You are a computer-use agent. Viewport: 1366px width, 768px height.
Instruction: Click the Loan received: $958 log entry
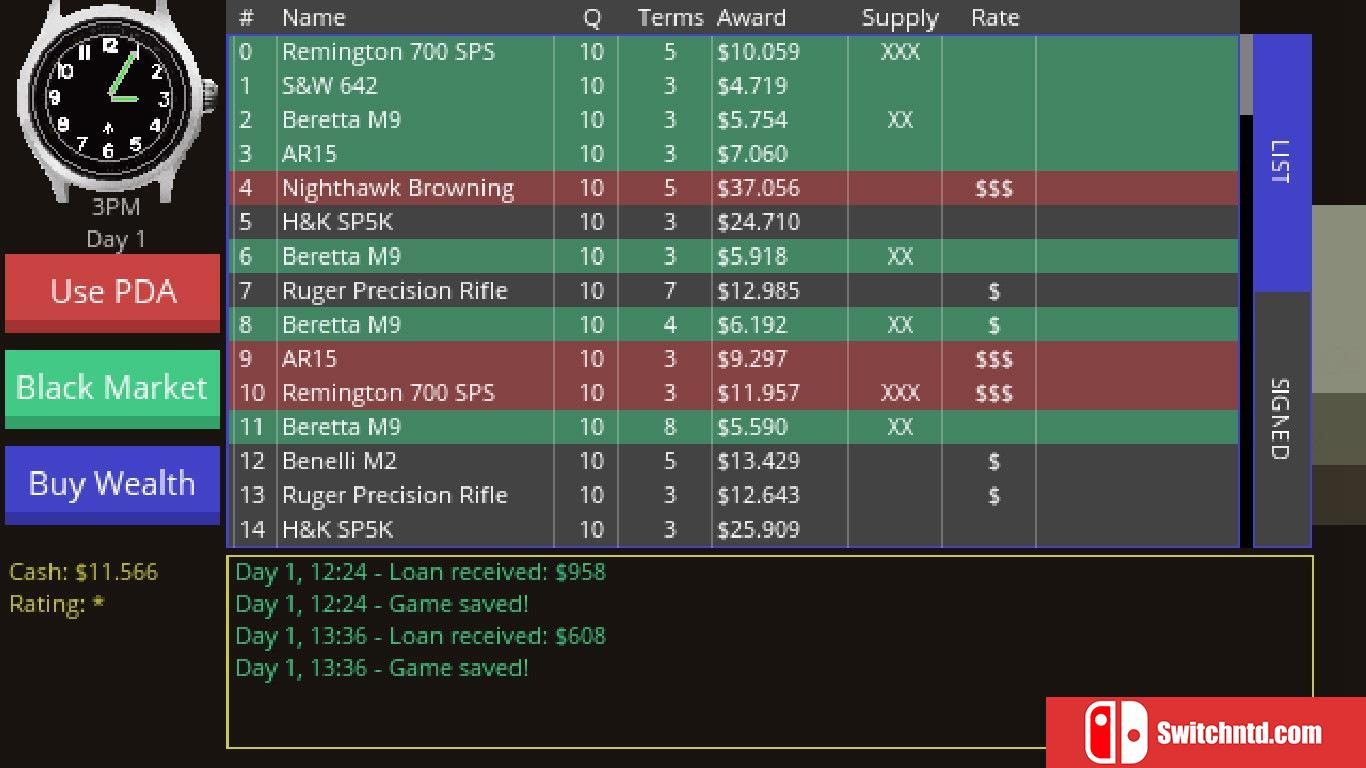point(421,572)
